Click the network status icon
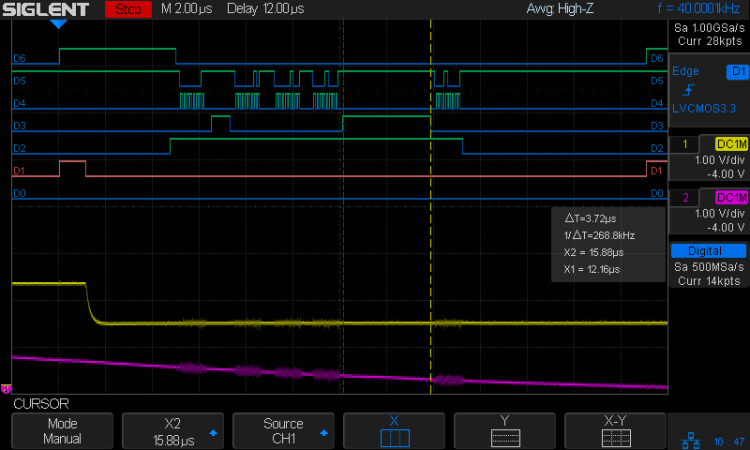Screen dimensions: 750x450 691,439
